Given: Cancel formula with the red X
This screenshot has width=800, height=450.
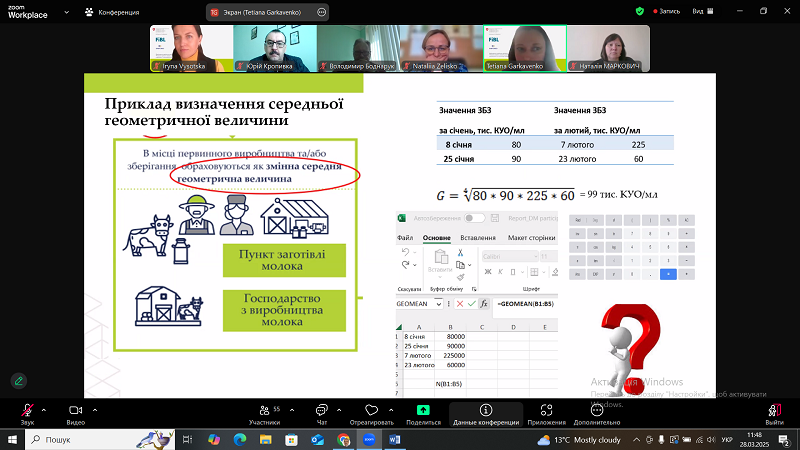Looking at the screenshot, I should (x=460, y=304).
